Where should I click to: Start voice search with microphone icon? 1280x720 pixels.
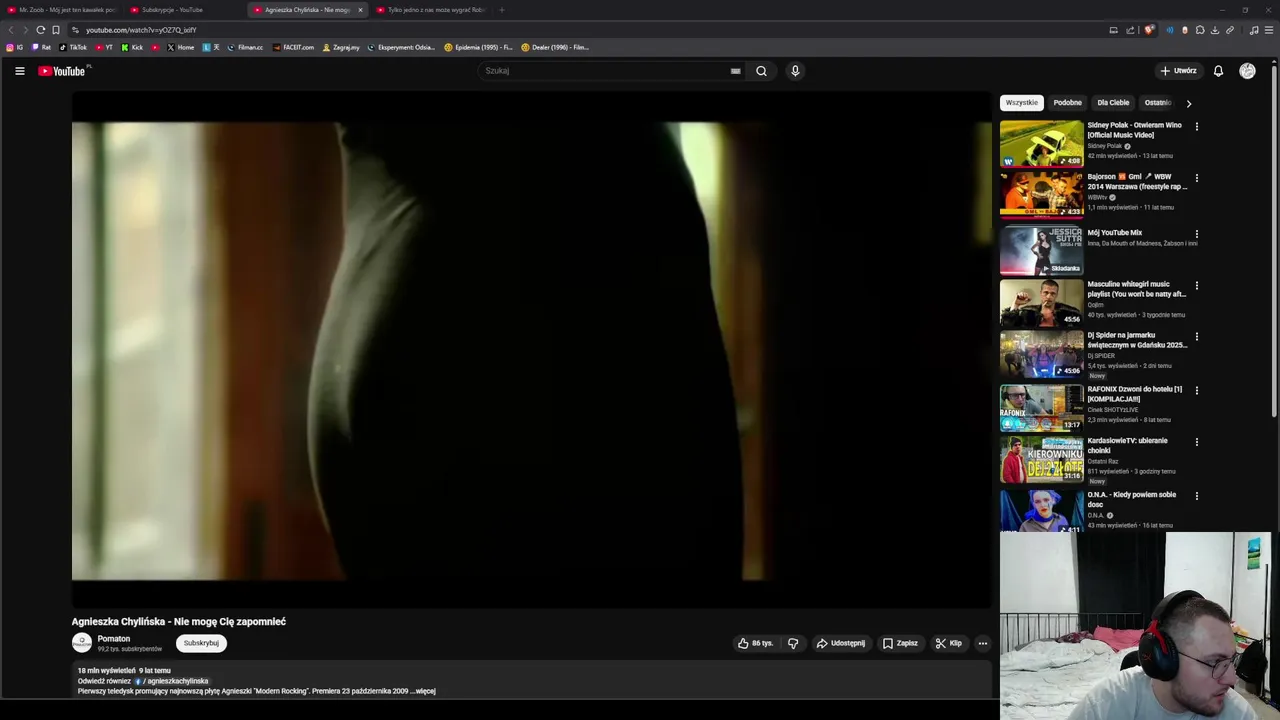(795, 71)
